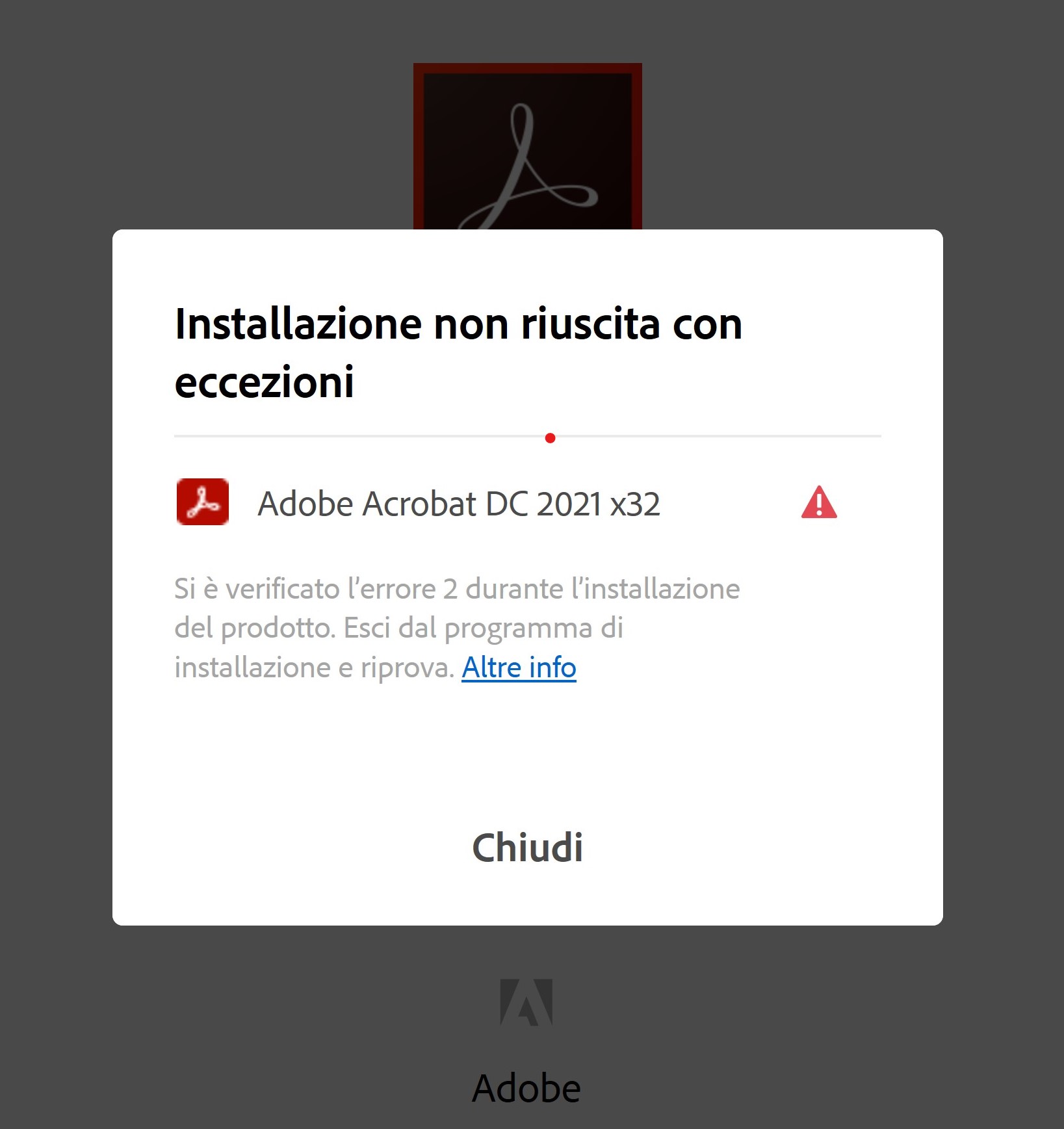Click the "del prodotto. Esci dal programma di" line
This screenshot has width=1064, height=1129.
coord(398,629)
